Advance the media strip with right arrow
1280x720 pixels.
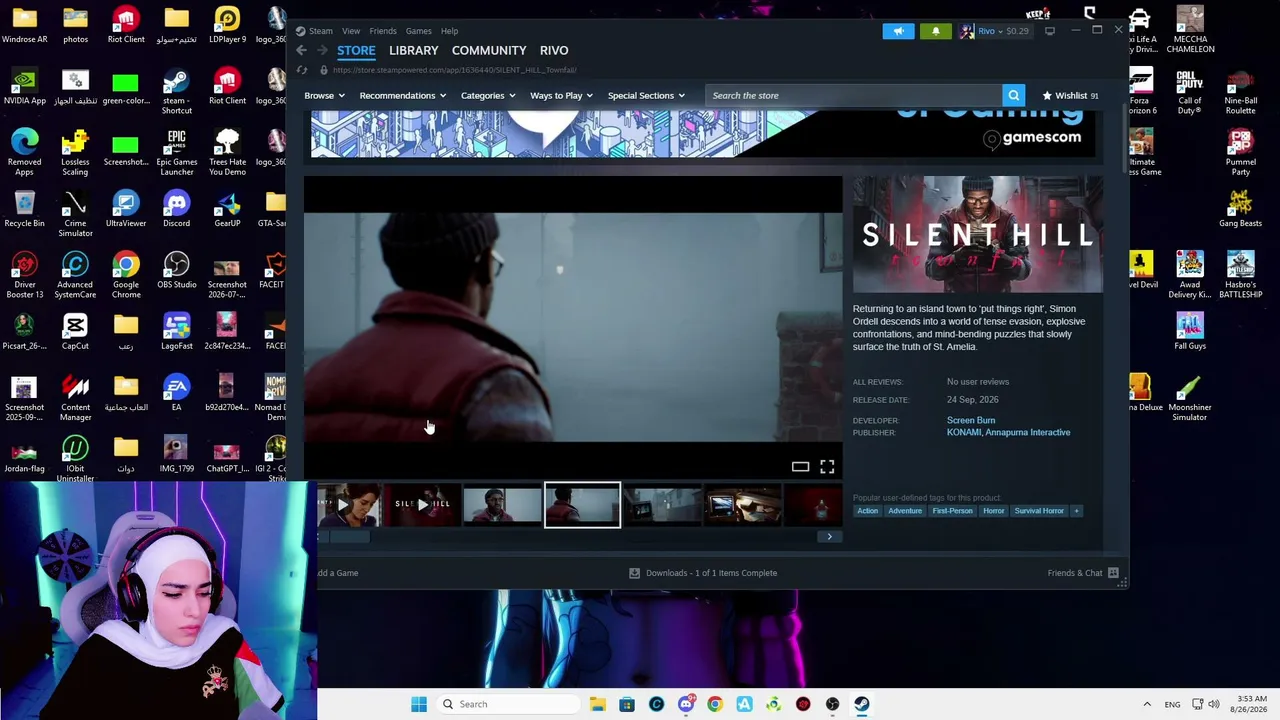pyautogui.click(x=829, y=537)
